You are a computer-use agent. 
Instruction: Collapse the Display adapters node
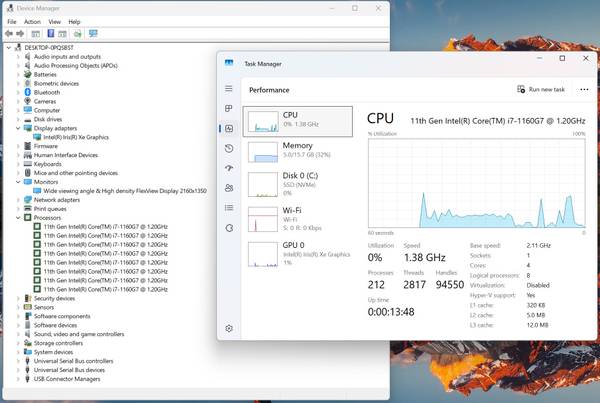(19, 128)
